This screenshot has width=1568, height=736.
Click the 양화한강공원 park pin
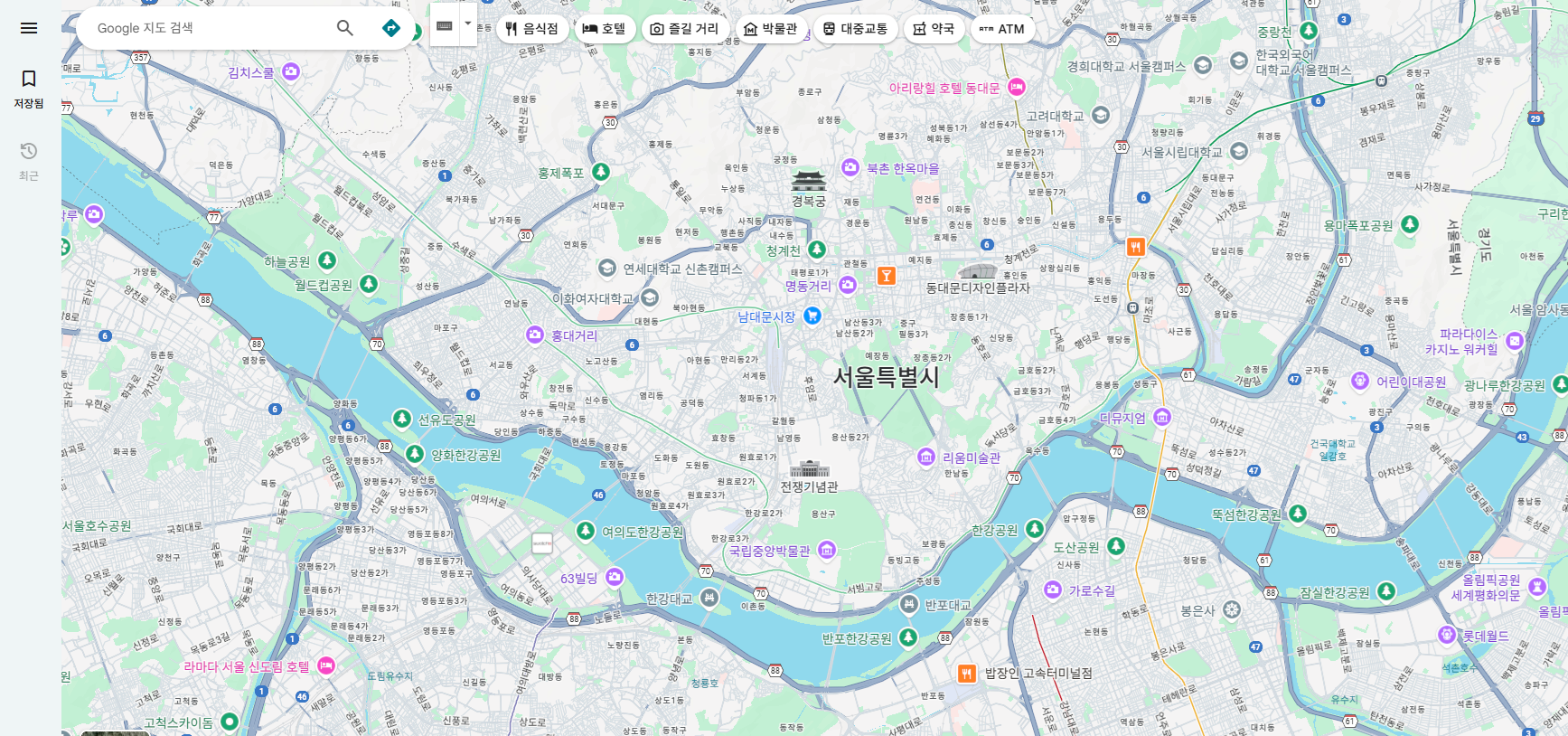tap(415, 454)
